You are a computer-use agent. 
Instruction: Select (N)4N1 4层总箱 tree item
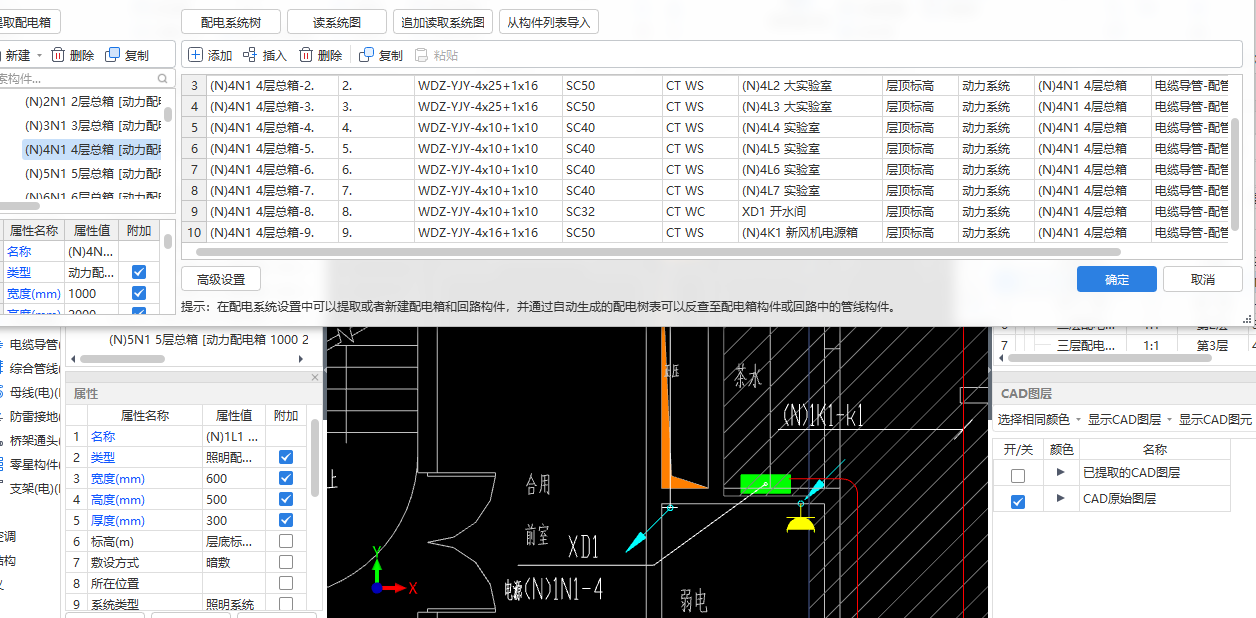pyautogui.click(x=92, y=149)
